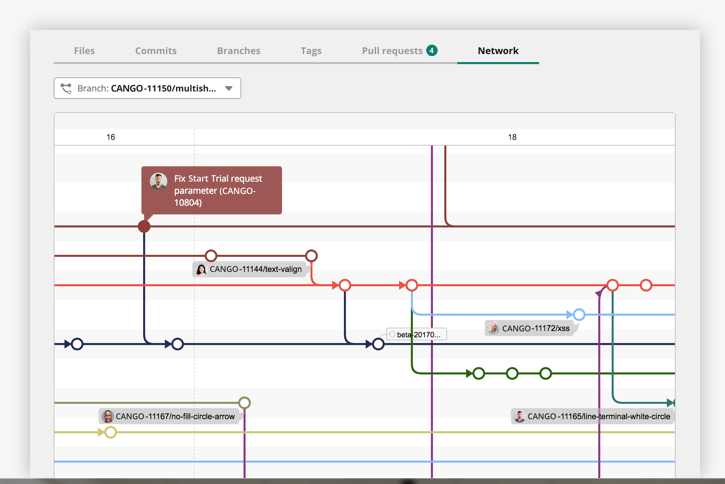Screen dimensions: 725x484
Task: Click author avatar in the commit tooltip
Action: [159, 181]
